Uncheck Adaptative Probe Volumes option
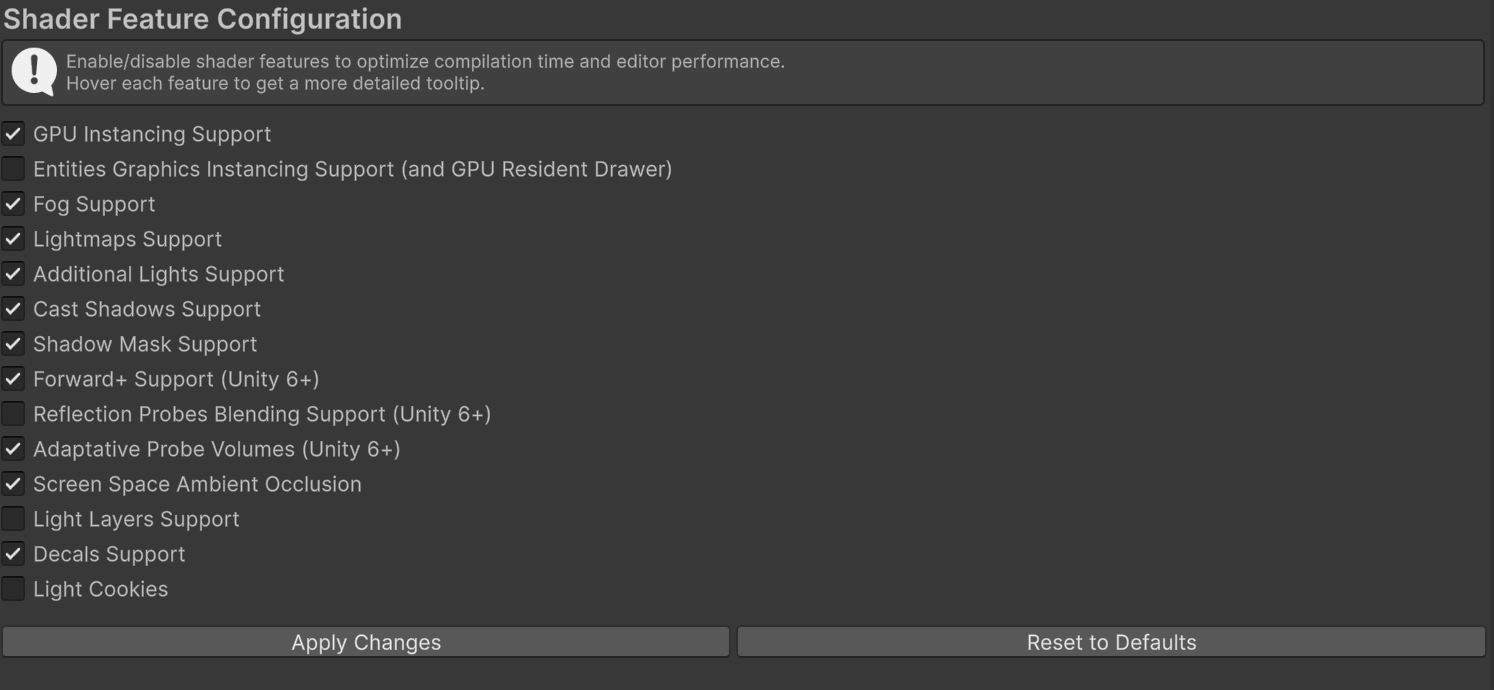Viewport: 1494px width, 690px height. point(13,449)
